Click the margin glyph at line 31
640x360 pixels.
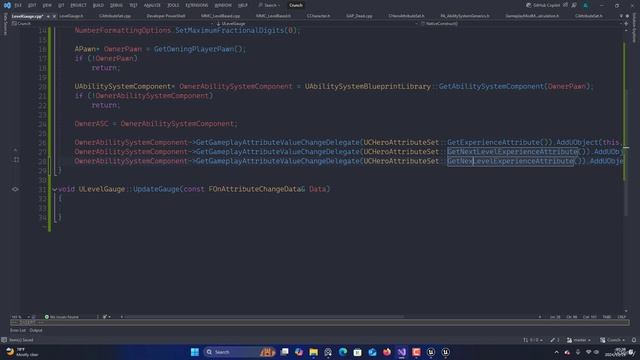click(15, 189)
